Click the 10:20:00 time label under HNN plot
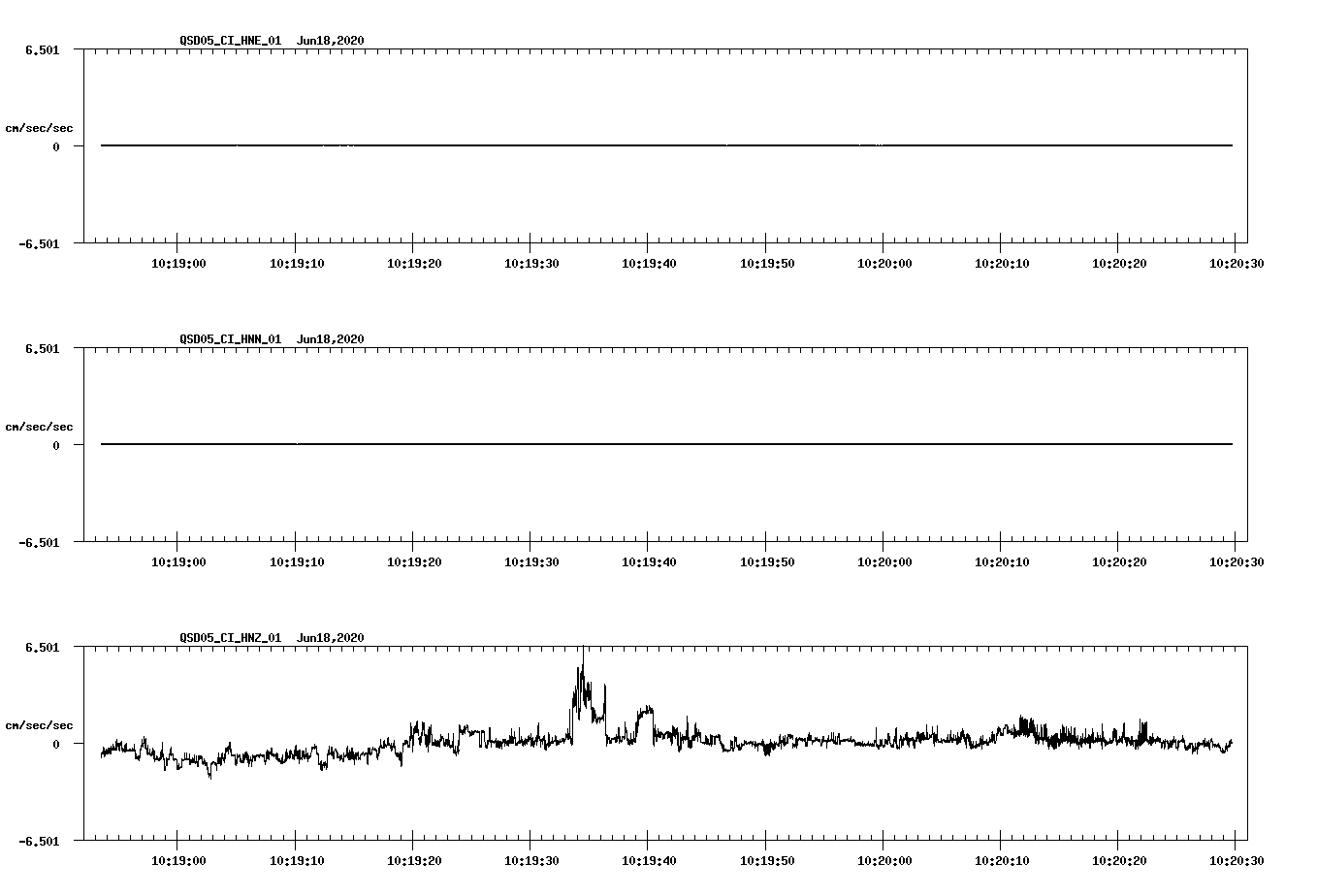Image resolution: width=1317 pixels, height=896 pixels. [883, 561]
